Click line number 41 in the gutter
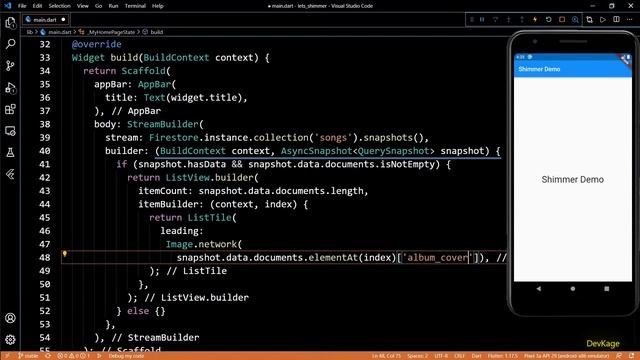The width and height of the screenshot is (640, 360). click(45, 164)
